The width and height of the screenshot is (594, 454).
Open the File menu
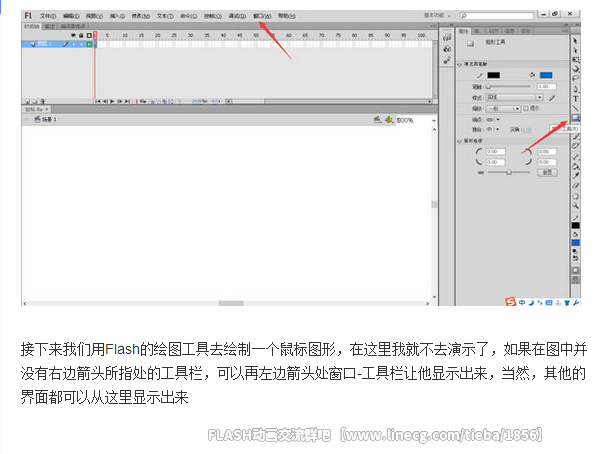point(48,16)
